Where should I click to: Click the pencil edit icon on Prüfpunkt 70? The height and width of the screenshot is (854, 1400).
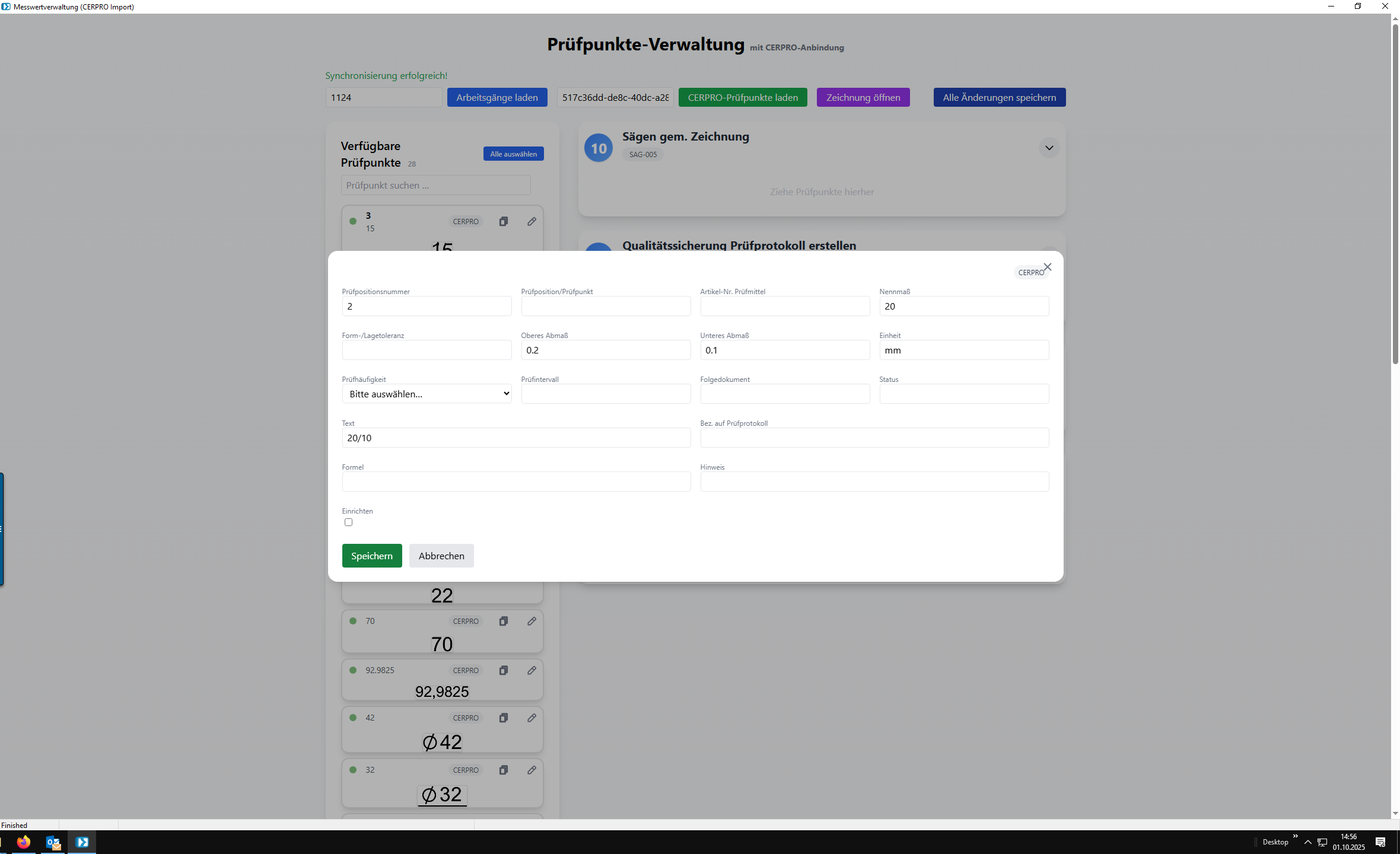click(532, 621)
